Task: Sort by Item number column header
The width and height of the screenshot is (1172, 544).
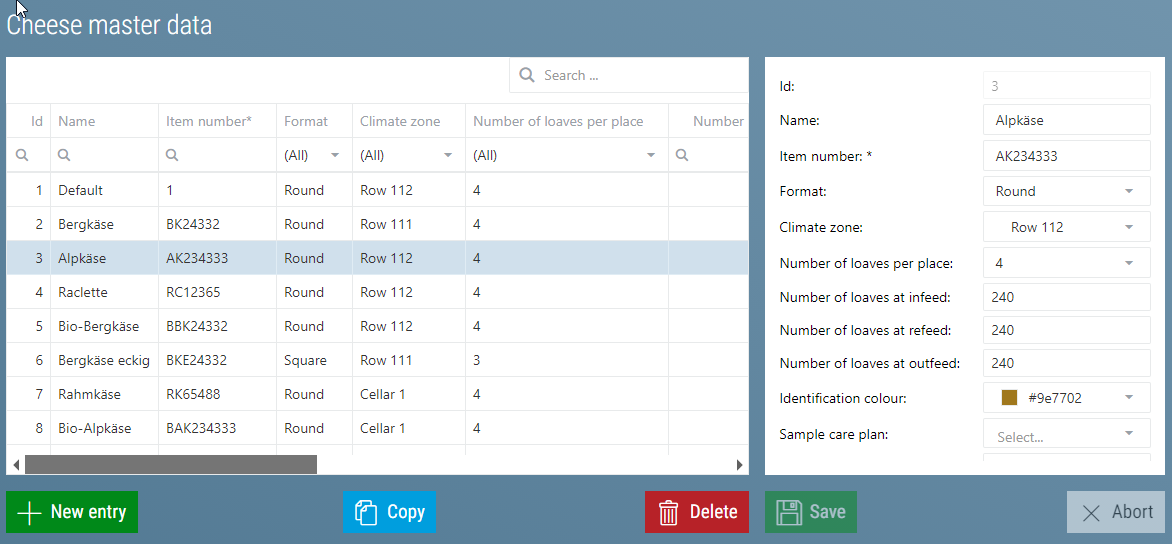Action: coord(209,122)
